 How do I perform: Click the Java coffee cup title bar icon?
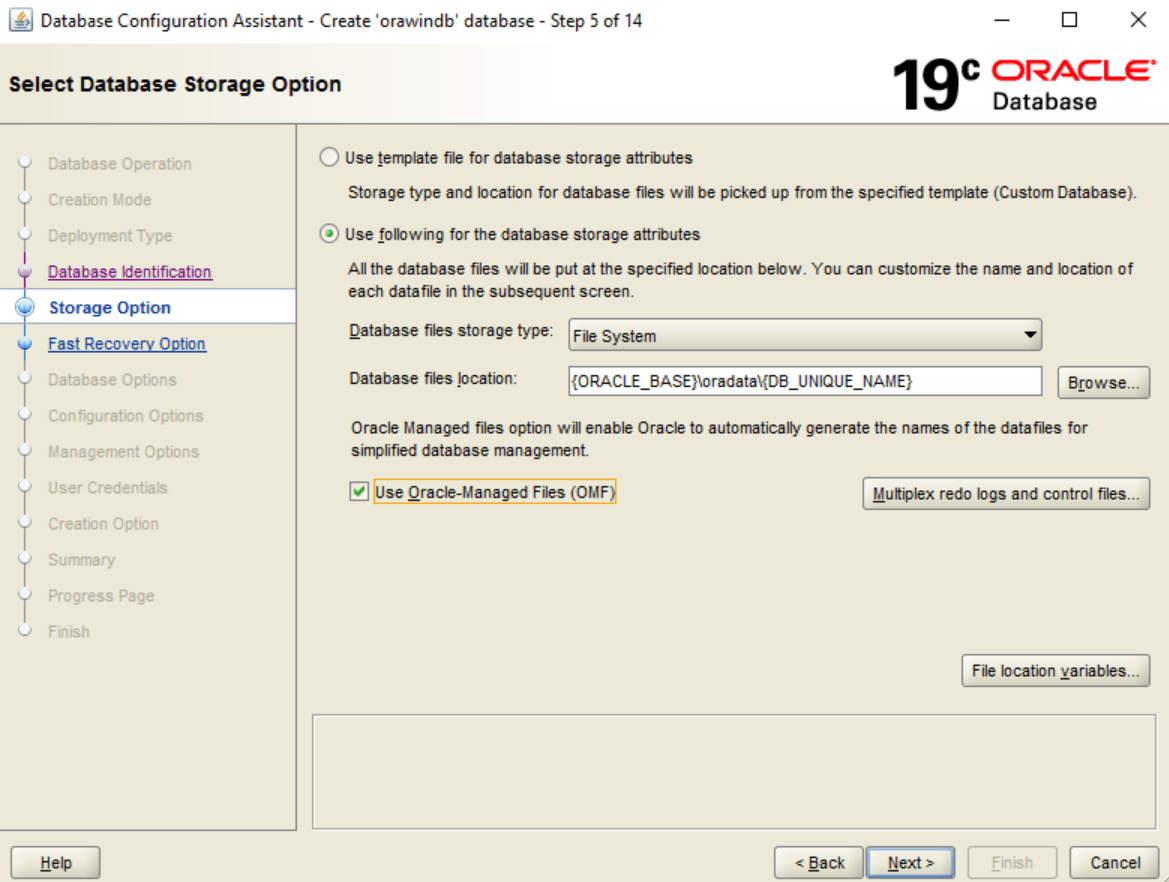tap(21, 20)
